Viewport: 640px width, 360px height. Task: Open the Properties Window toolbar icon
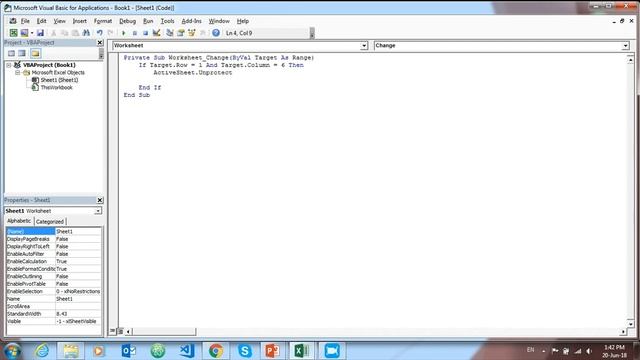[x=181, y=33]
